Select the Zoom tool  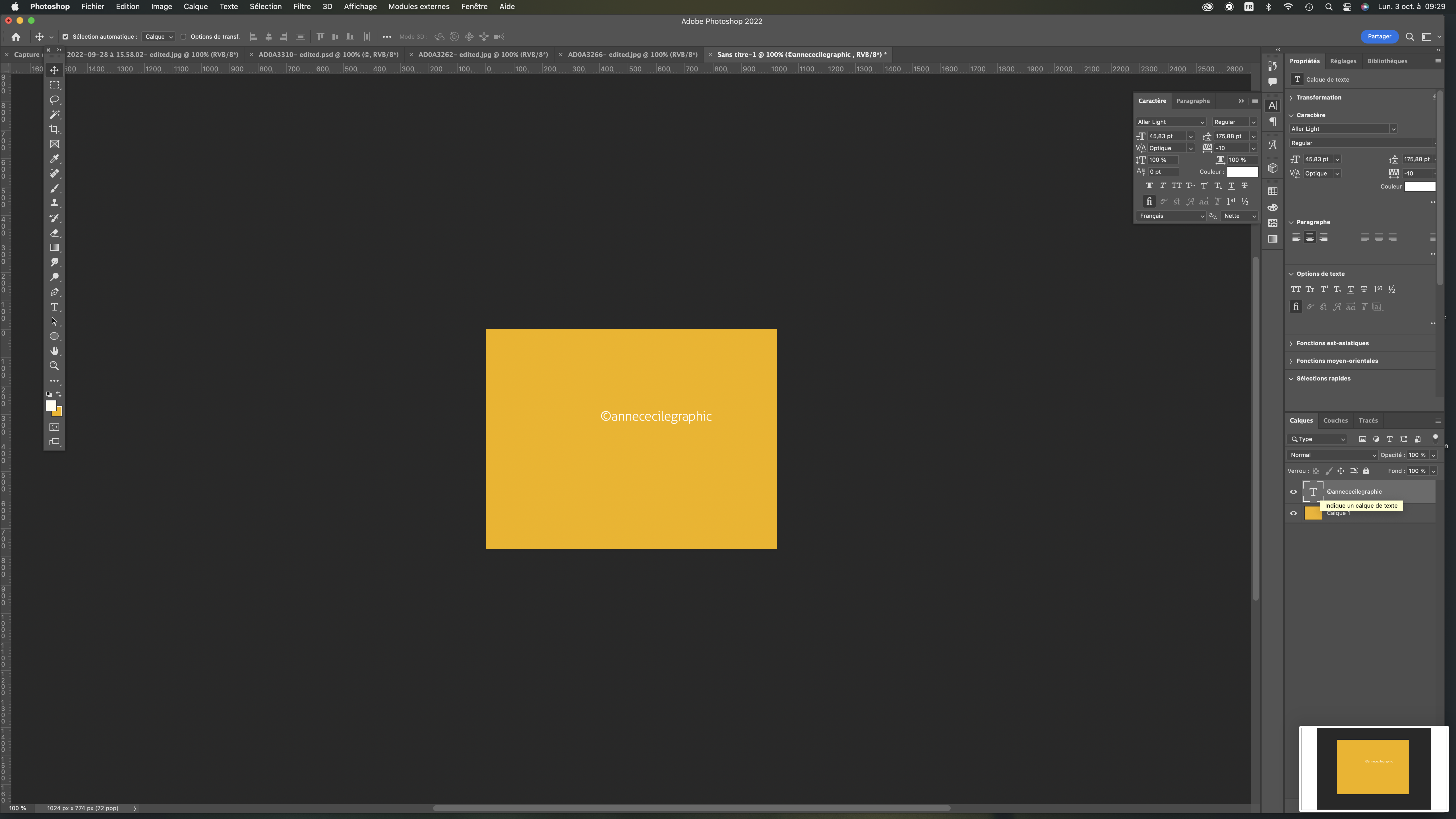click(x=54, y=366)
